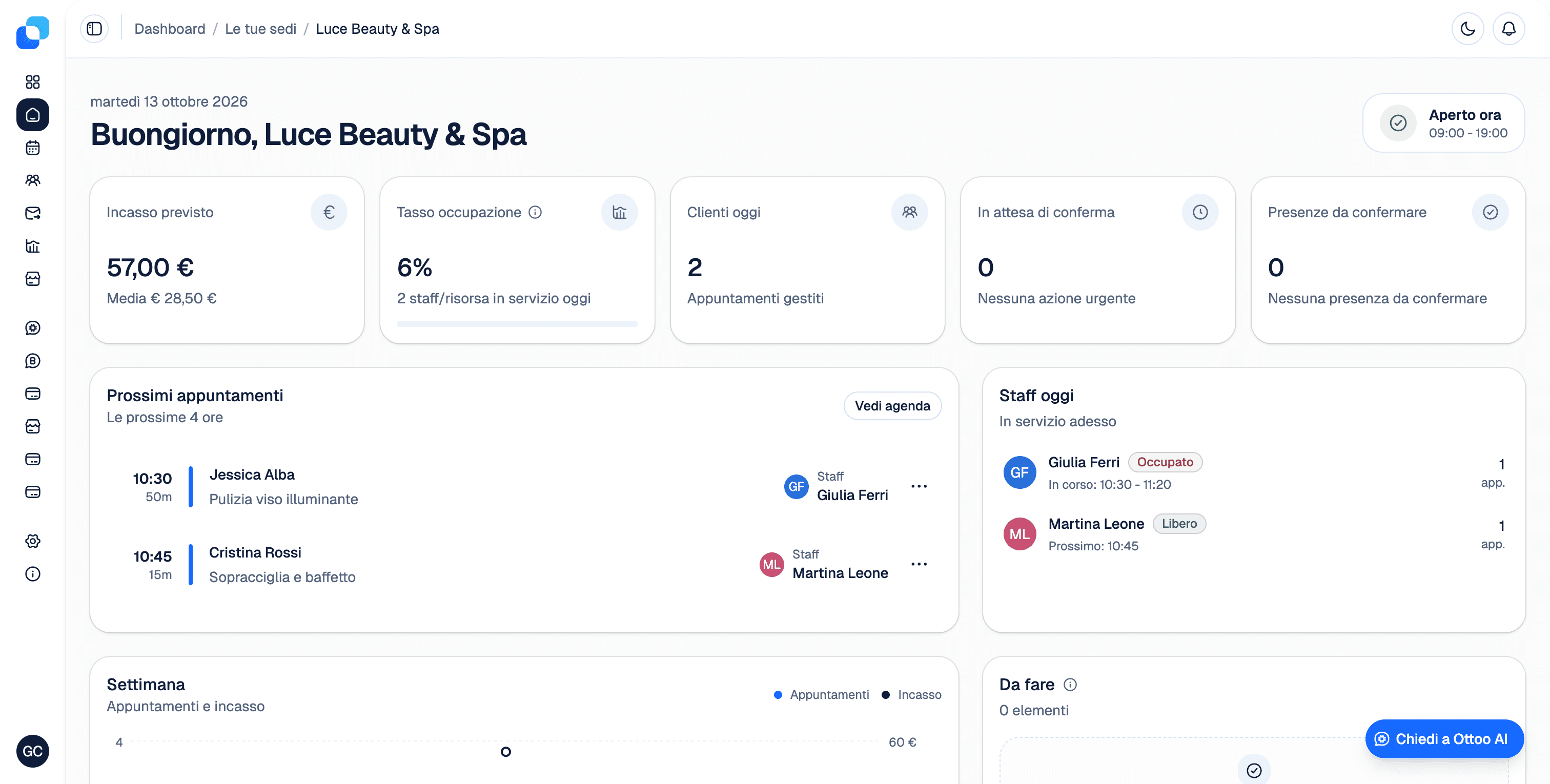Click the info icon next to Da fare
The height and width of the screenshot is (784, 1550).
pyautogui.click(x=1070, y=685)
